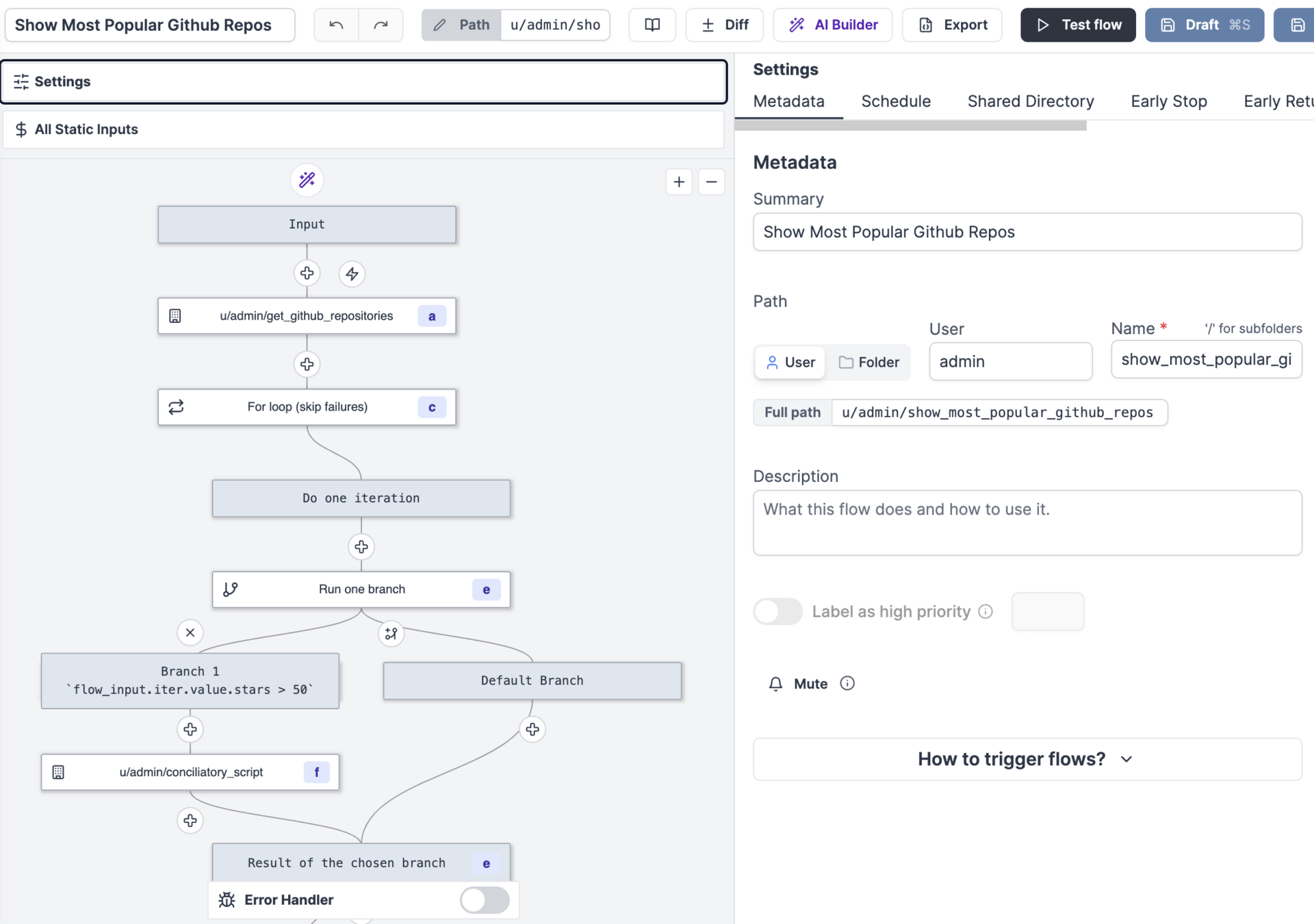Image resolution: width=1314 pixels, height=924 pixels.
Task: Click the Export button
Action: click(952, 25)
